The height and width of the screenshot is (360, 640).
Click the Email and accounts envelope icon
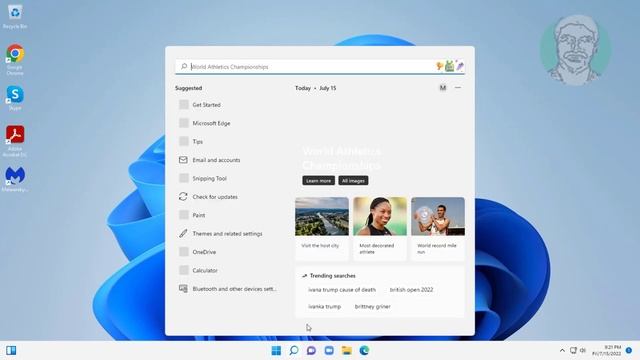[183, 160]
